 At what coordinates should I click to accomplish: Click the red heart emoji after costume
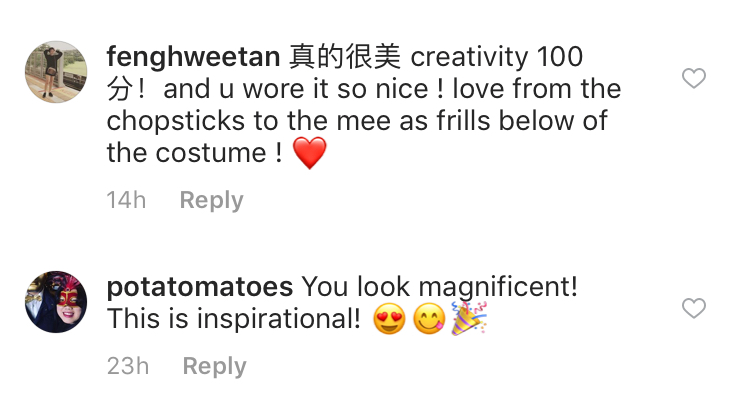pyautogui.click(x=309, y=153)
